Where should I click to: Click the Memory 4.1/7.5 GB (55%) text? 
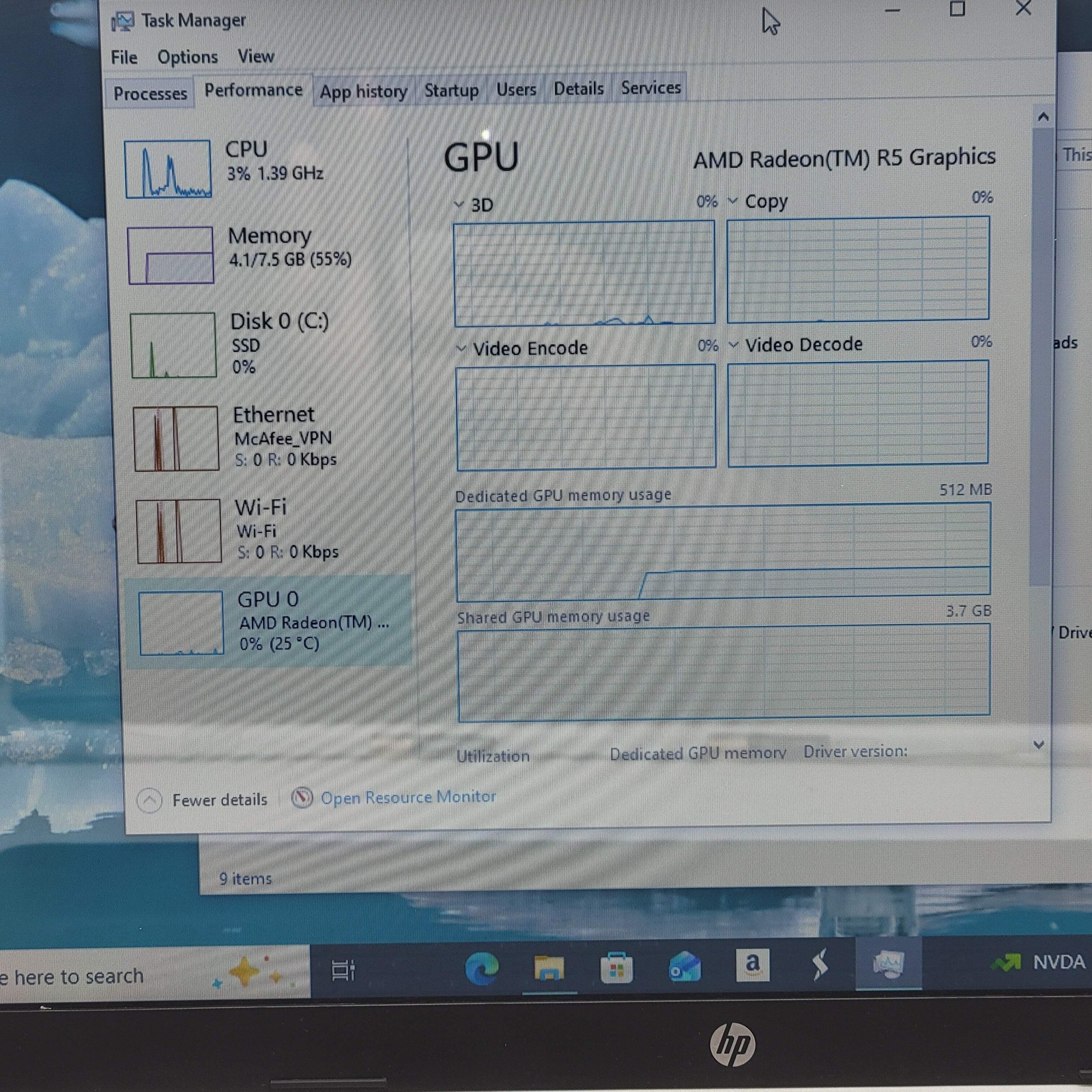[x=290, y=259]
